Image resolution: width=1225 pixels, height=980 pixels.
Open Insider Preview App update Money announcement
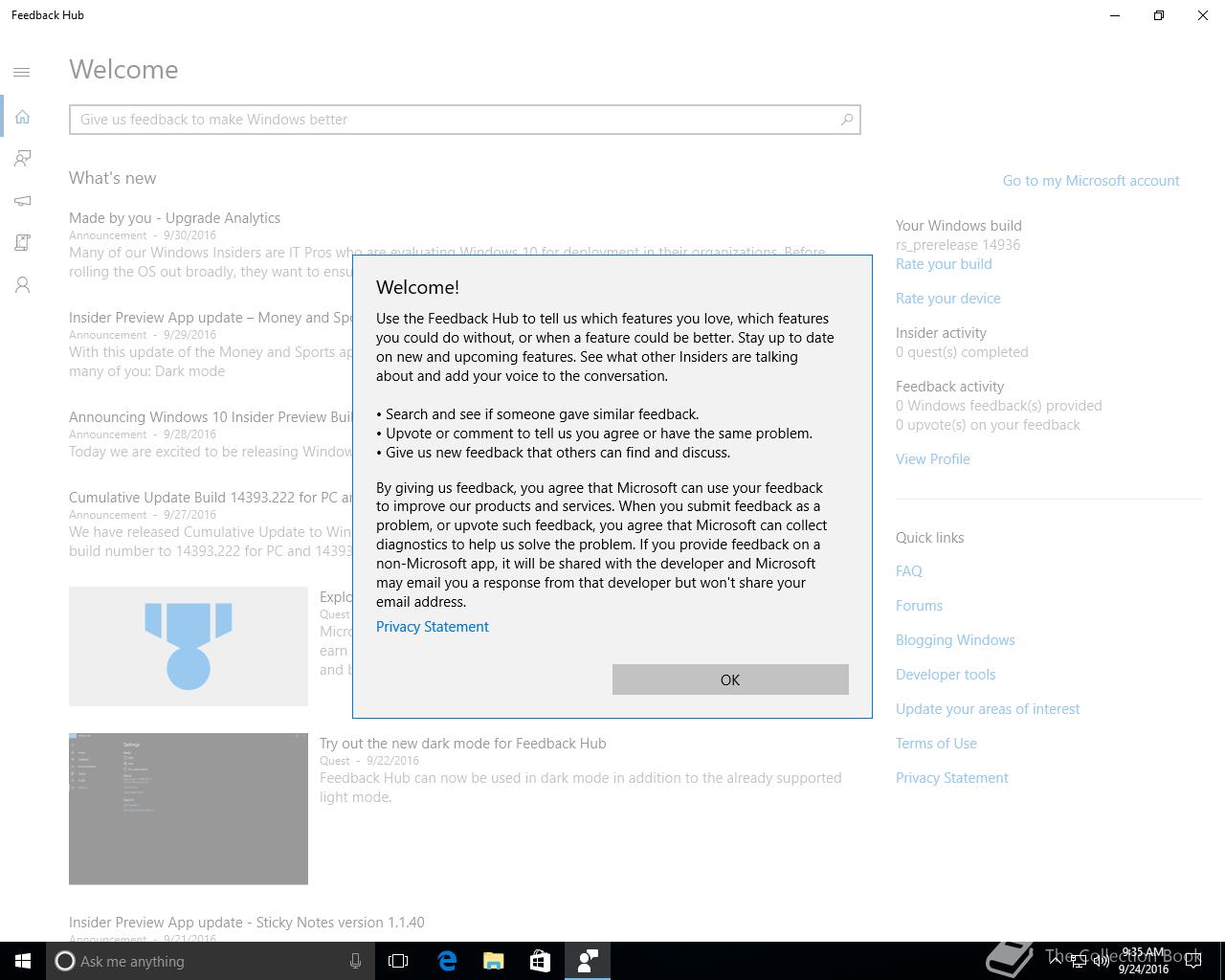[x=211, y=318]
